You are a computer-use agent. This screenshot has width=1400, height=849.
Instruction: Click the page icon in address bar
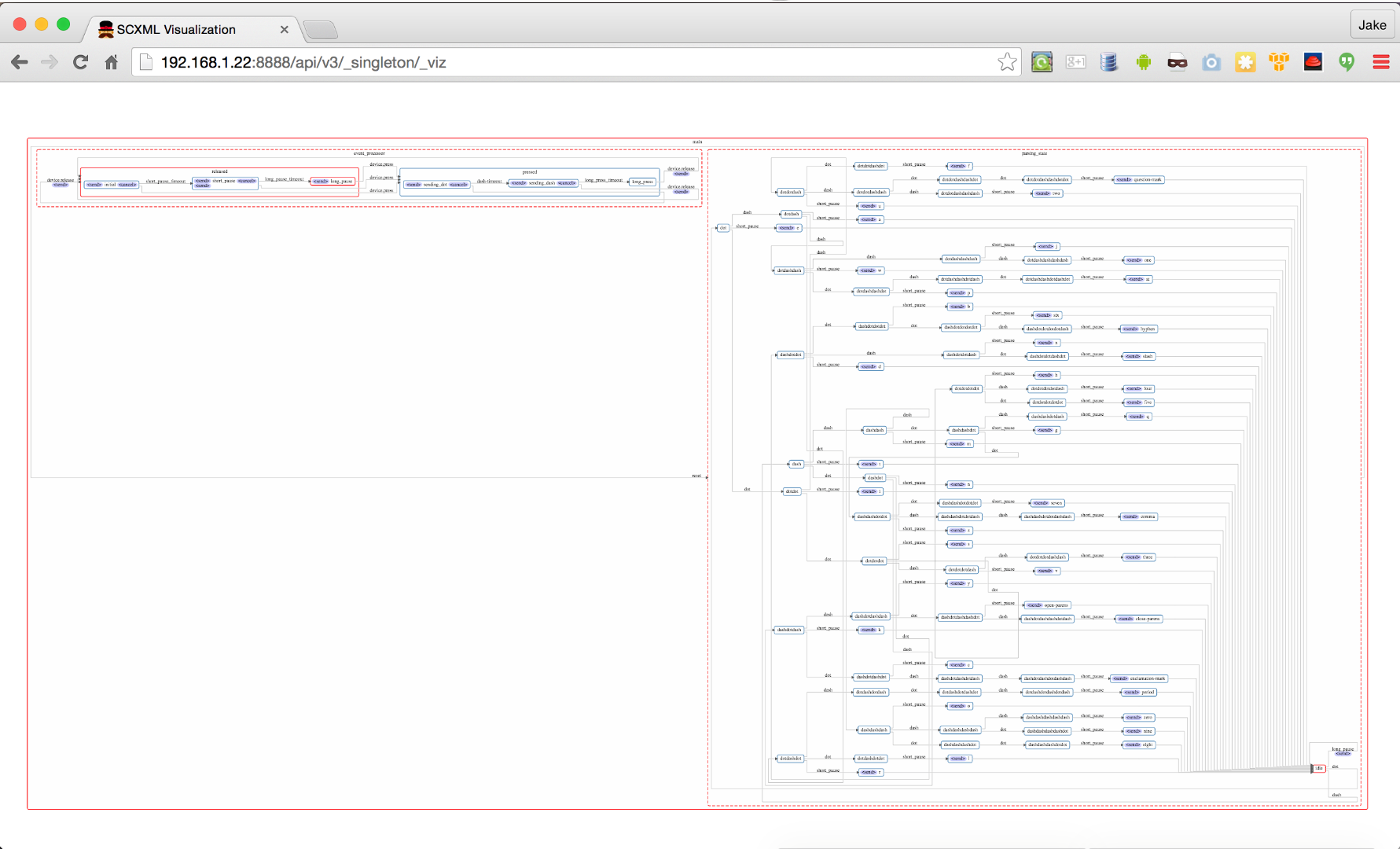(145, 62)
